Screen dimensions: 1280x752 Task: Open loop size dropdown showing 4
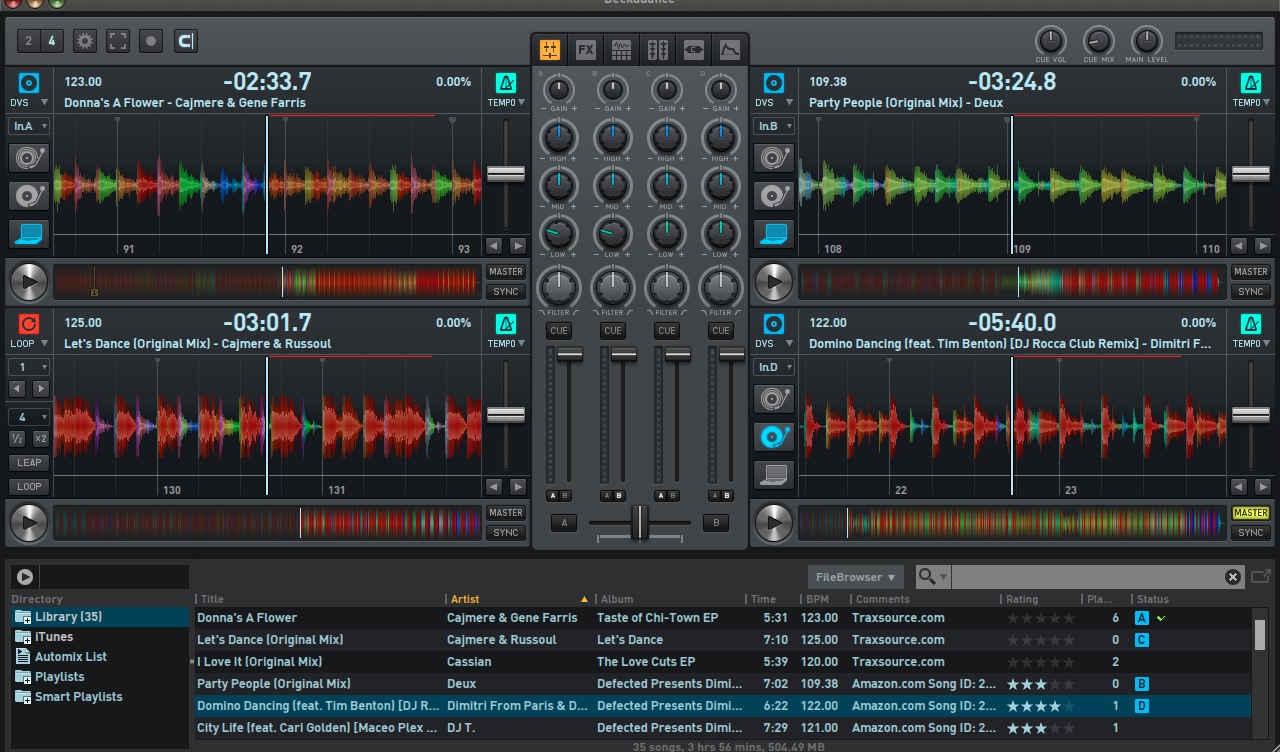[29, 417]
